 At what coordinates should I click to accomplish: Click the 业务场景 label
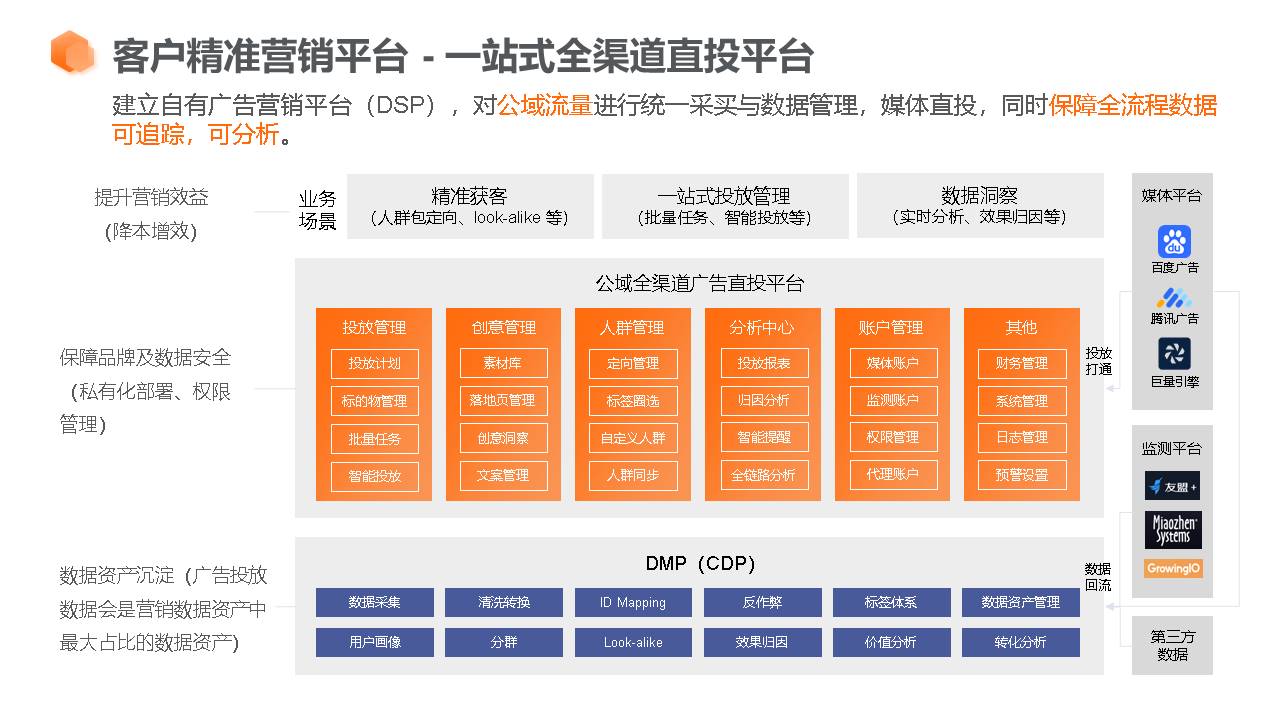pos(318,210)
